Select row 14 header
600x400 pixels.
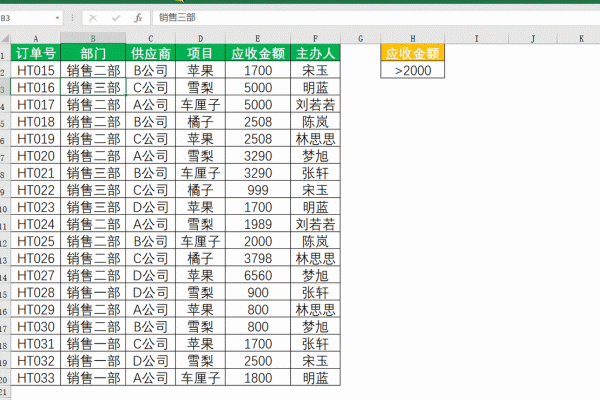tap(5, 275)
